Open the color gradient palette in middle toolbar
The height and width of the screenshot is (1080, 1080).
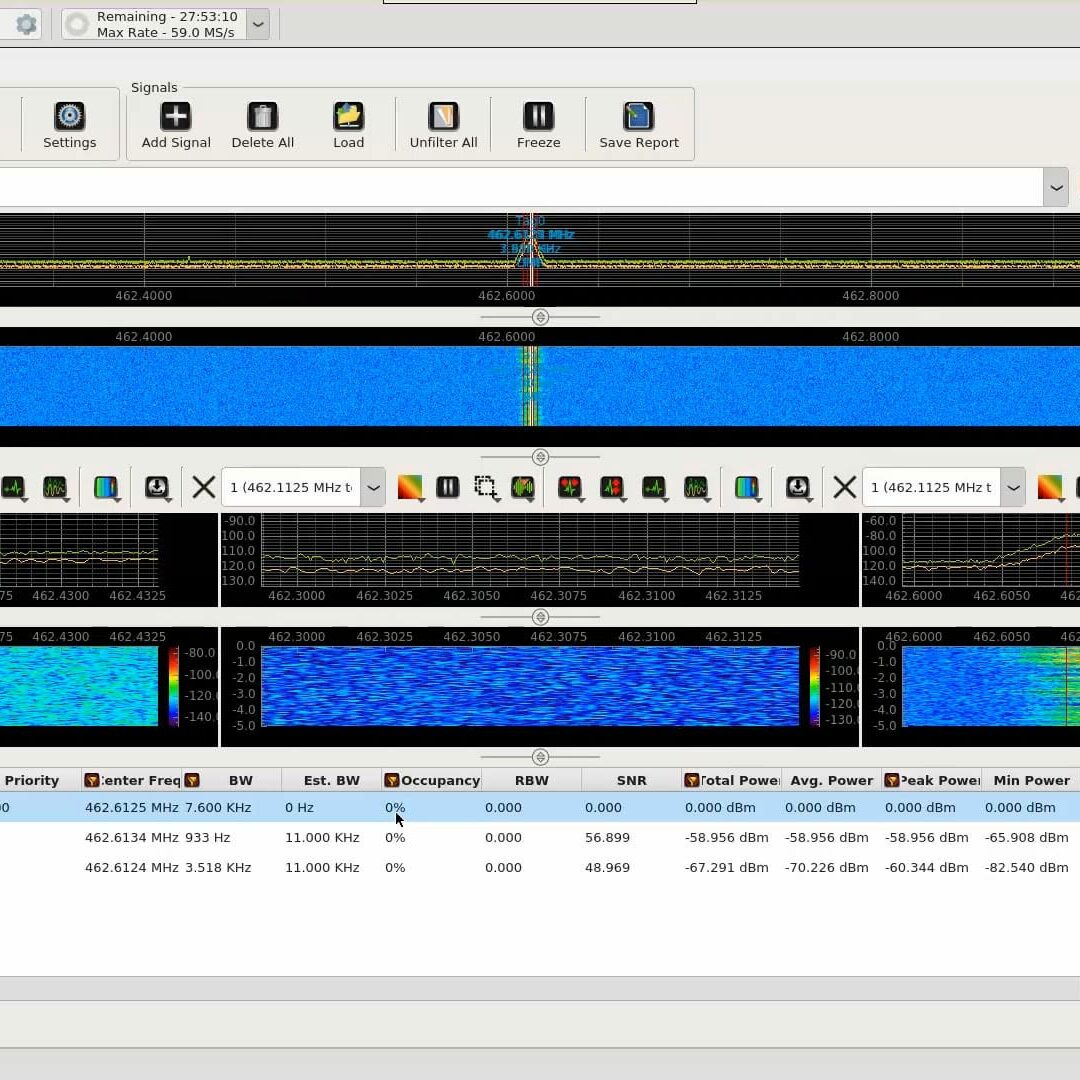(x=409, y=487)
